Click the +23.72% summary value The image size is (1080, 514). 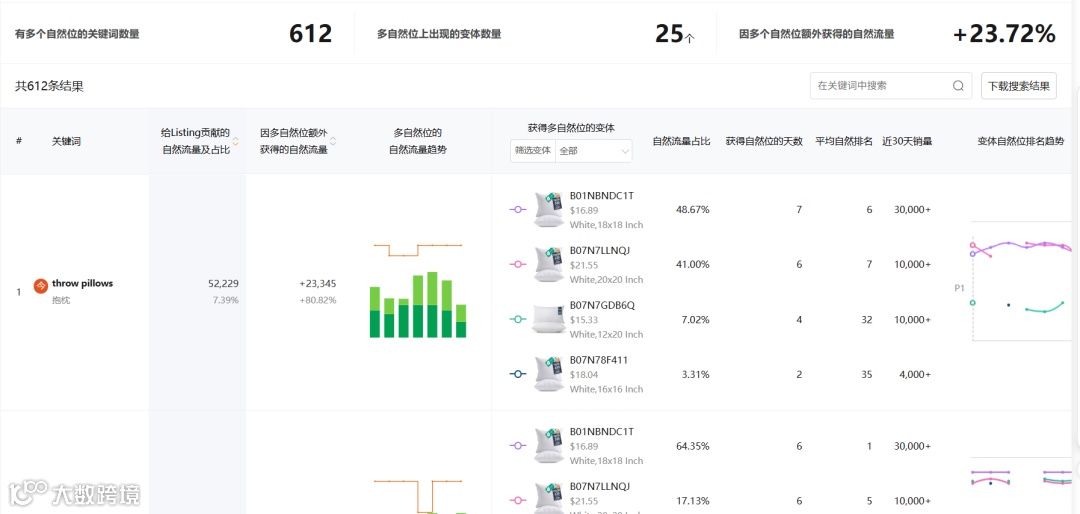point(1004,34)
